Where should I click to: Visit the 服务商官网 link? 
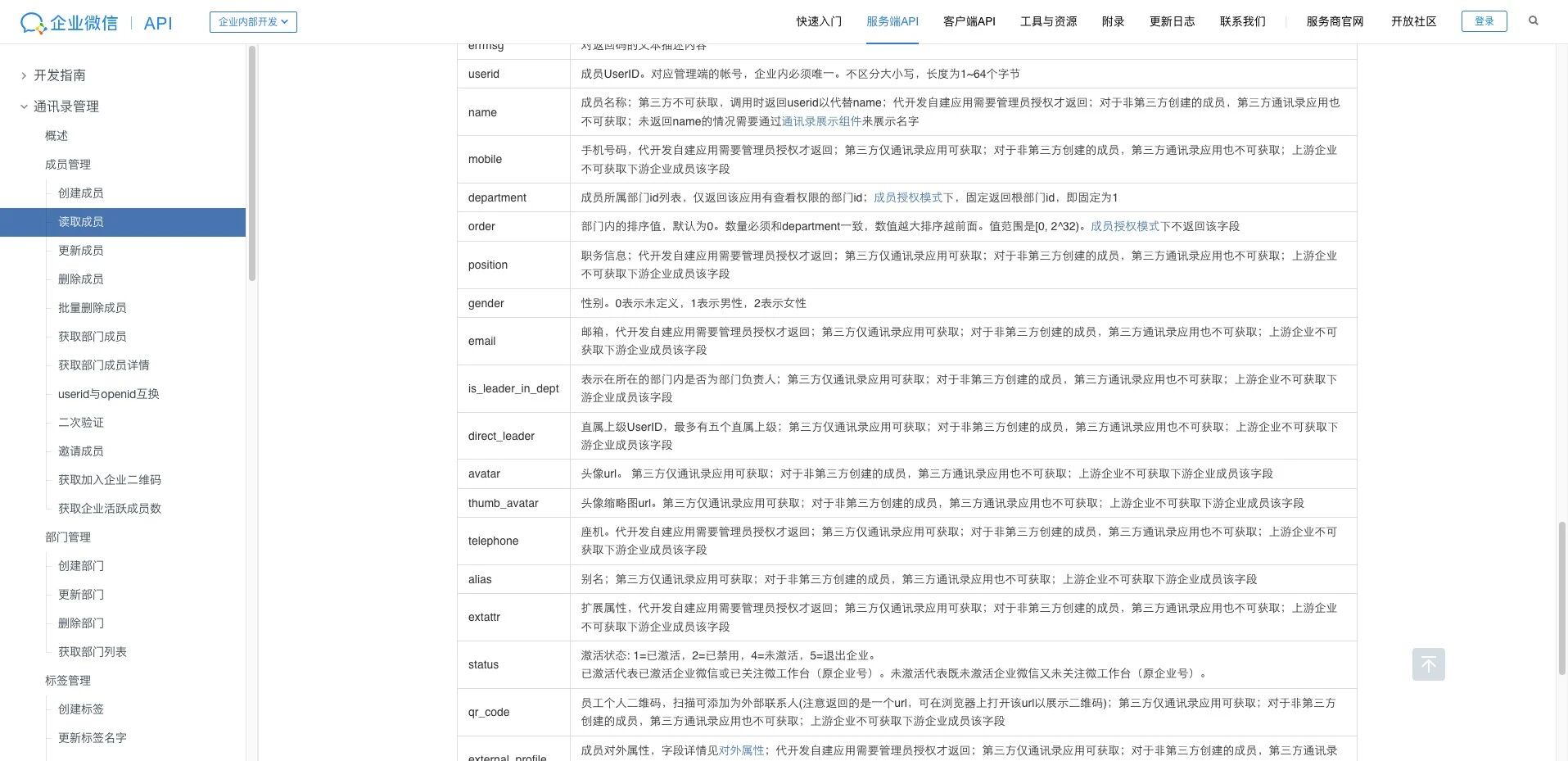coord(1335,21)
